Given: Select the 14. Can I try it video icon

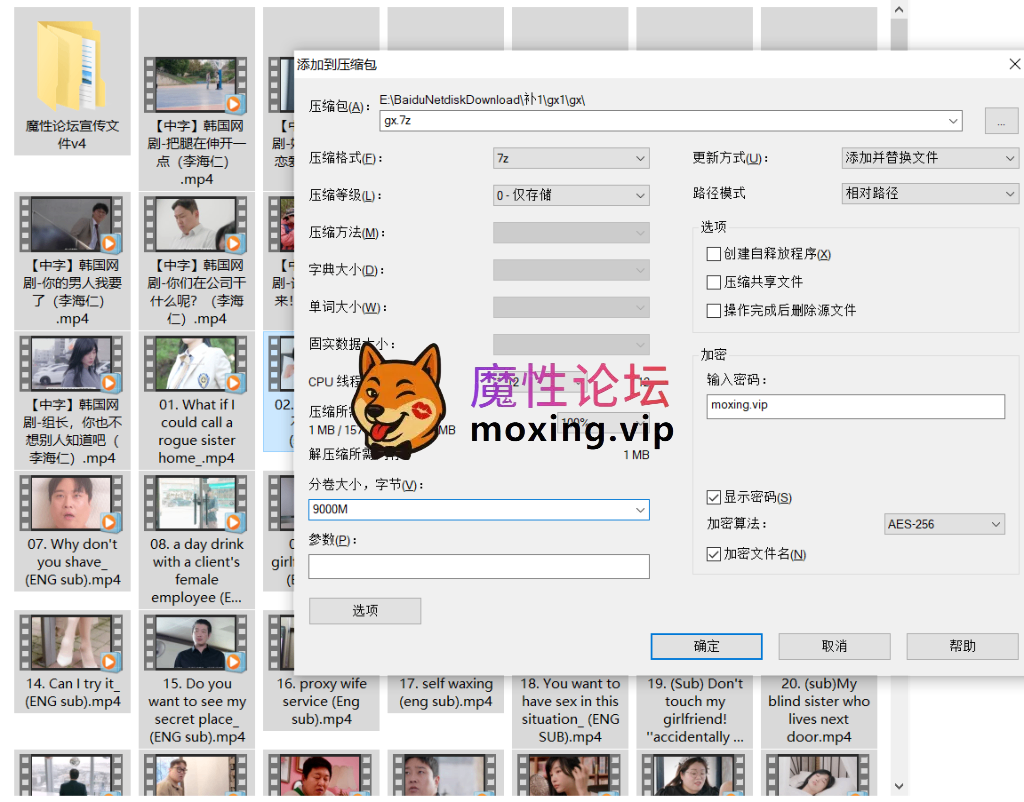Looking at the screenshot, I should tap(71, 643).
